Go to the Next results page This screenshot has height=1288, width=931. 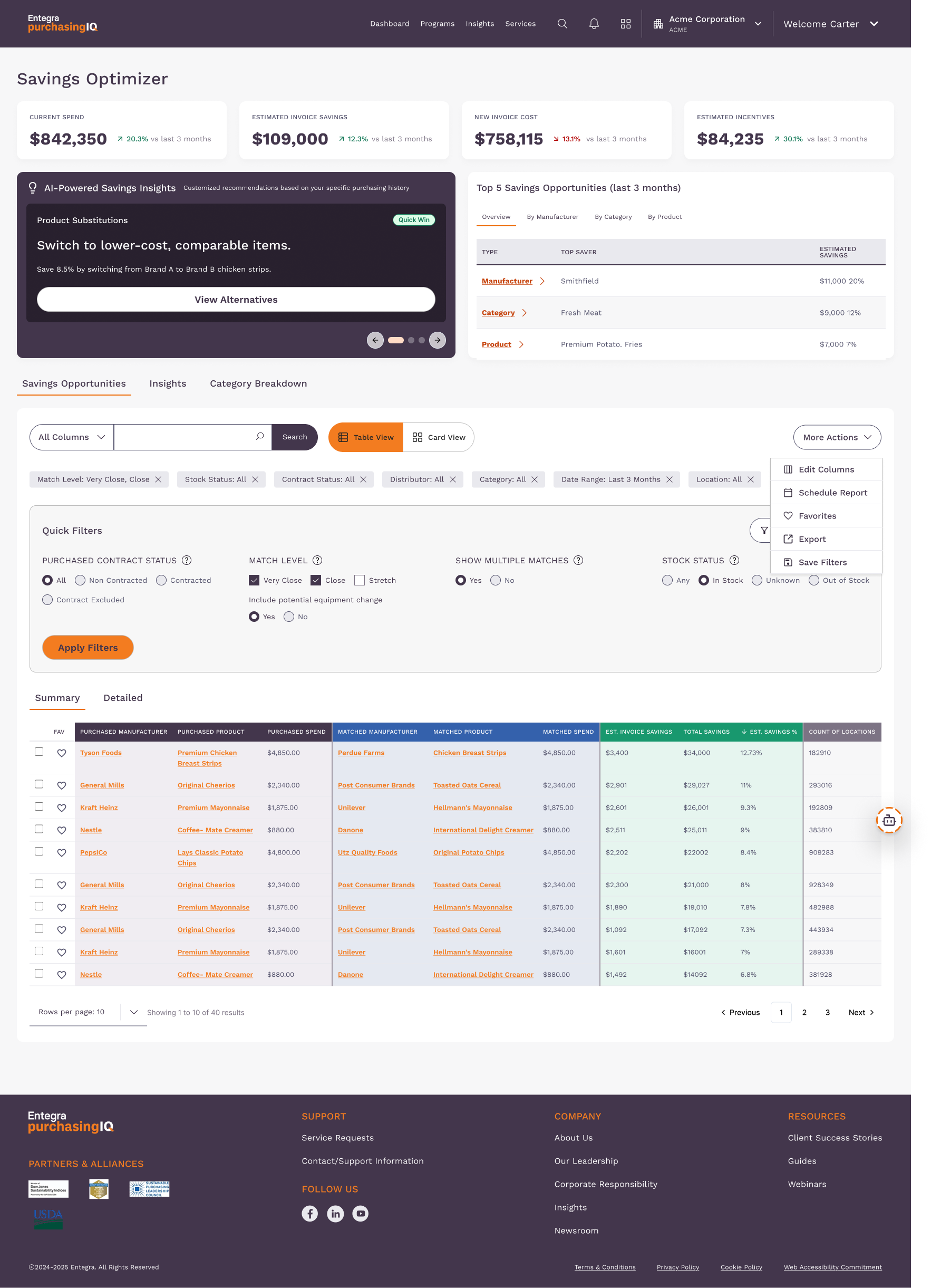click(x=861, y=1013)
